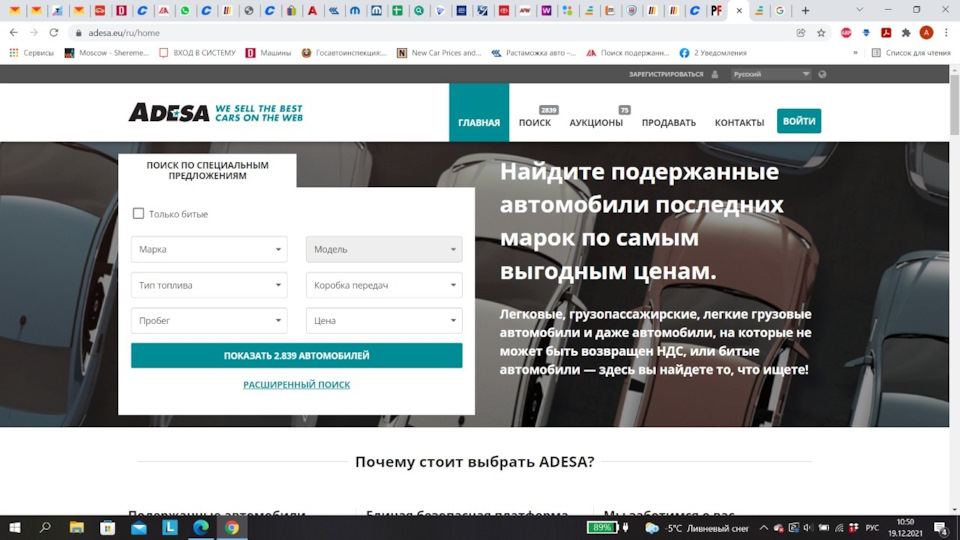This screenshot has height=540, width=960.
Task: Open the weather widget showing -5°C
Action: point(696,528)
